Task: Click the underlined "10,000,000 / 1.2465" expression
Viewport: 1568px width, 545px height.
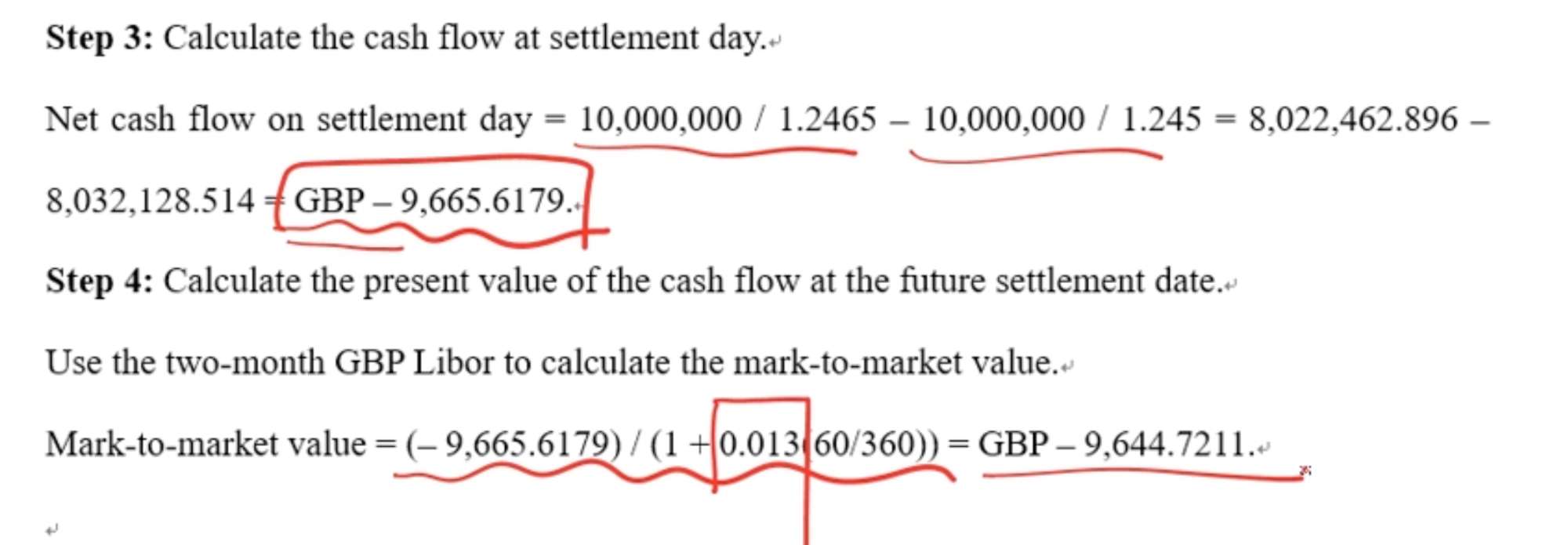Action: tap(728, 120)
